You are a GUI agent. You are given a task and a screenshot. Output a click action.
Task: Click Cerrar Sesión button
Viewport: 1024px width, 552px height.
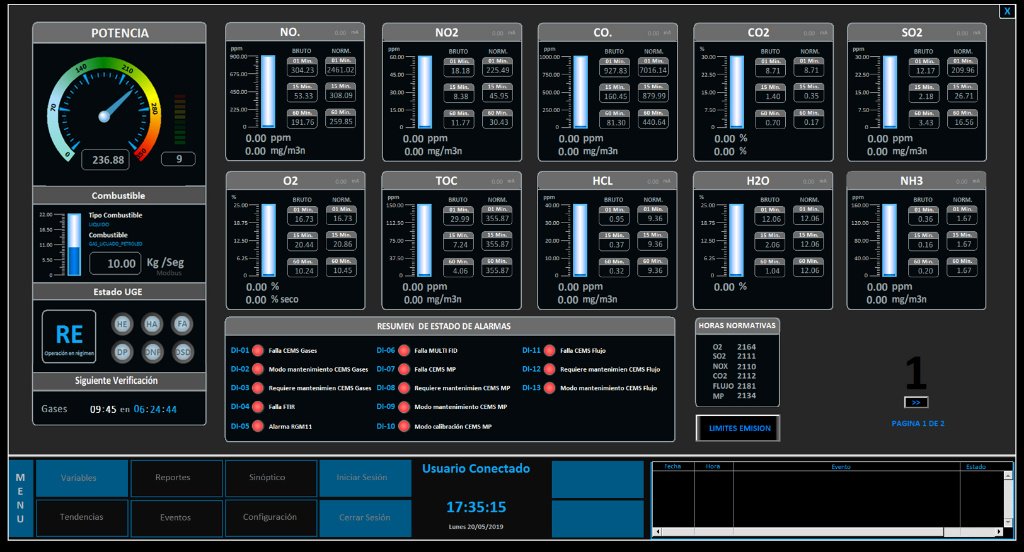click(x=365, y=518)
